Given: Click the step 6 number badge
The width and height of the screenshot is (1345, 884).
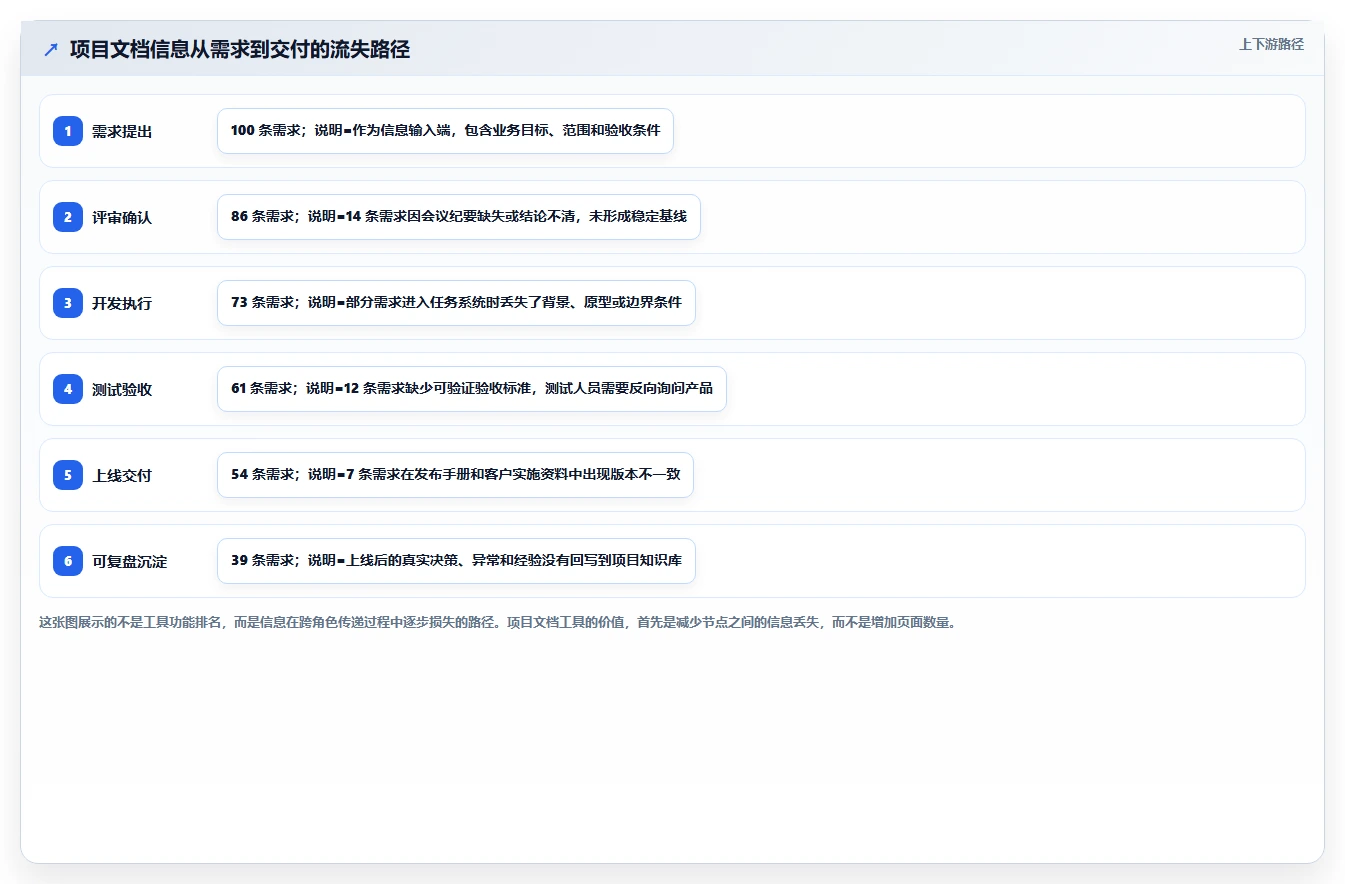Looking at the screenshot, I should click(x=68, y=561).
